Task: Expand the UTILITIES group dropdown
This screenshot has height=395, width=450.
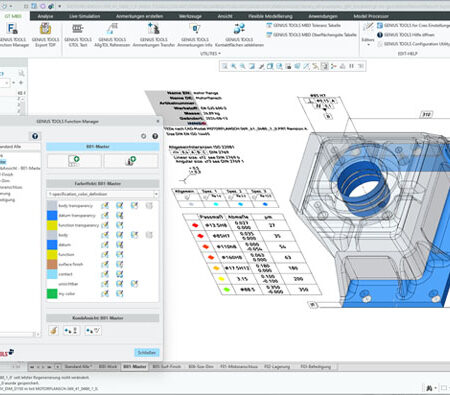Action: point(211,53)
